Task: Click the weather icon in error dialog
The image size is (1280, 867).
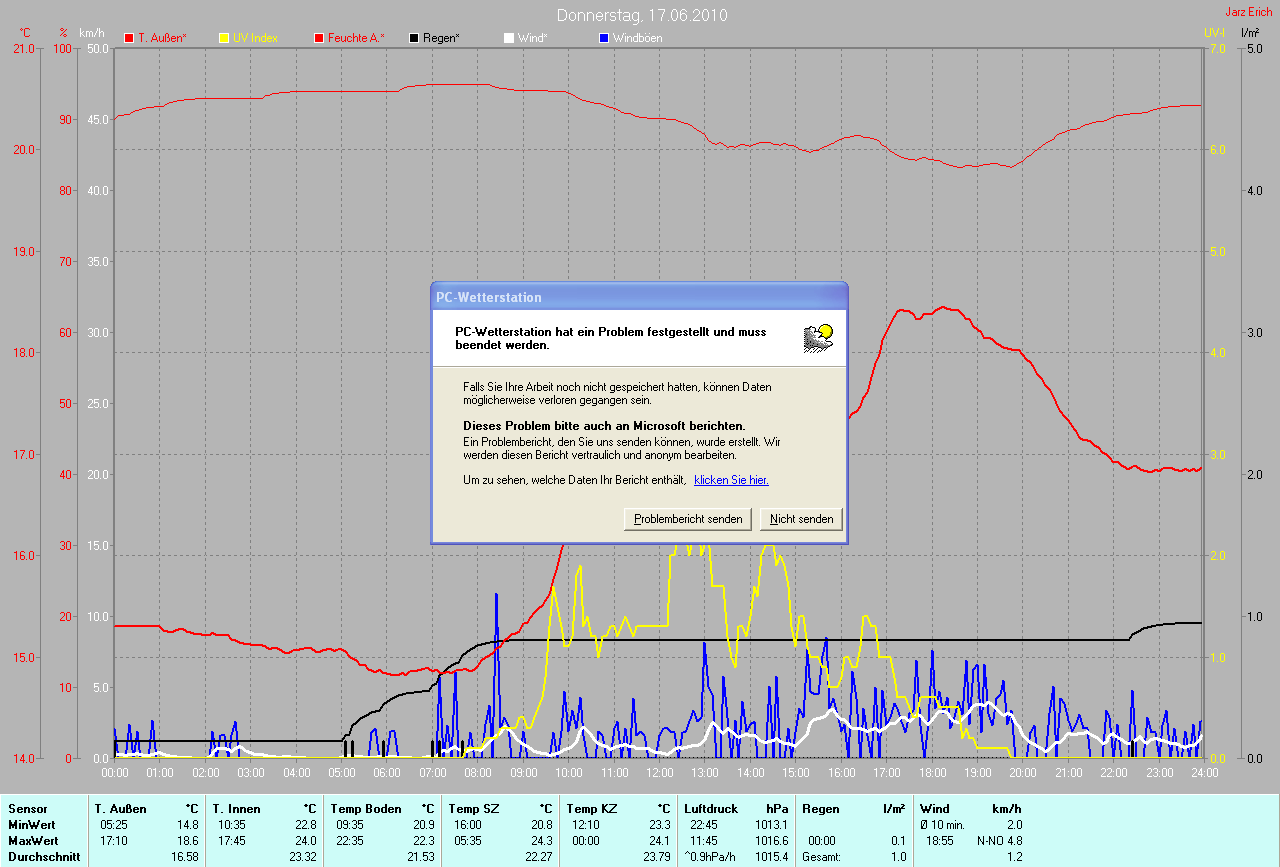Action: (x=818, y=338)
